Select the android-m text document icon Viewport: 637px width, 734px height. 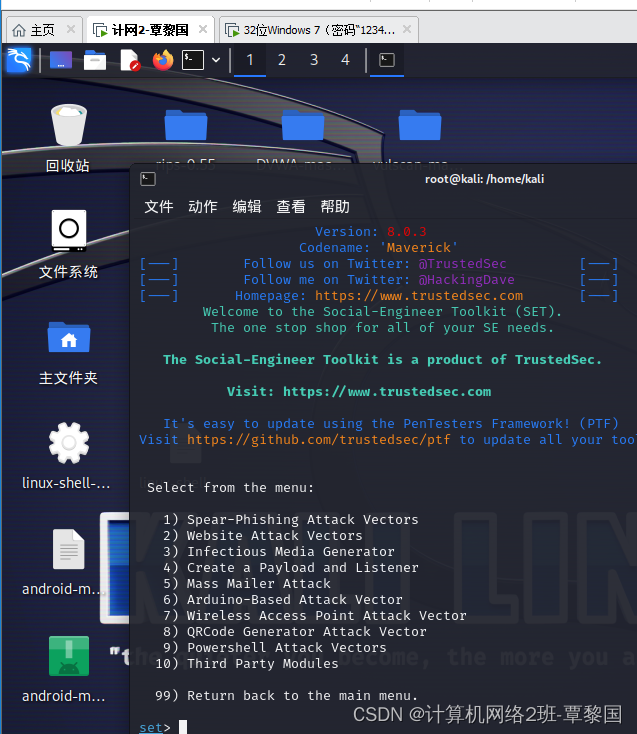click(68, 562)
